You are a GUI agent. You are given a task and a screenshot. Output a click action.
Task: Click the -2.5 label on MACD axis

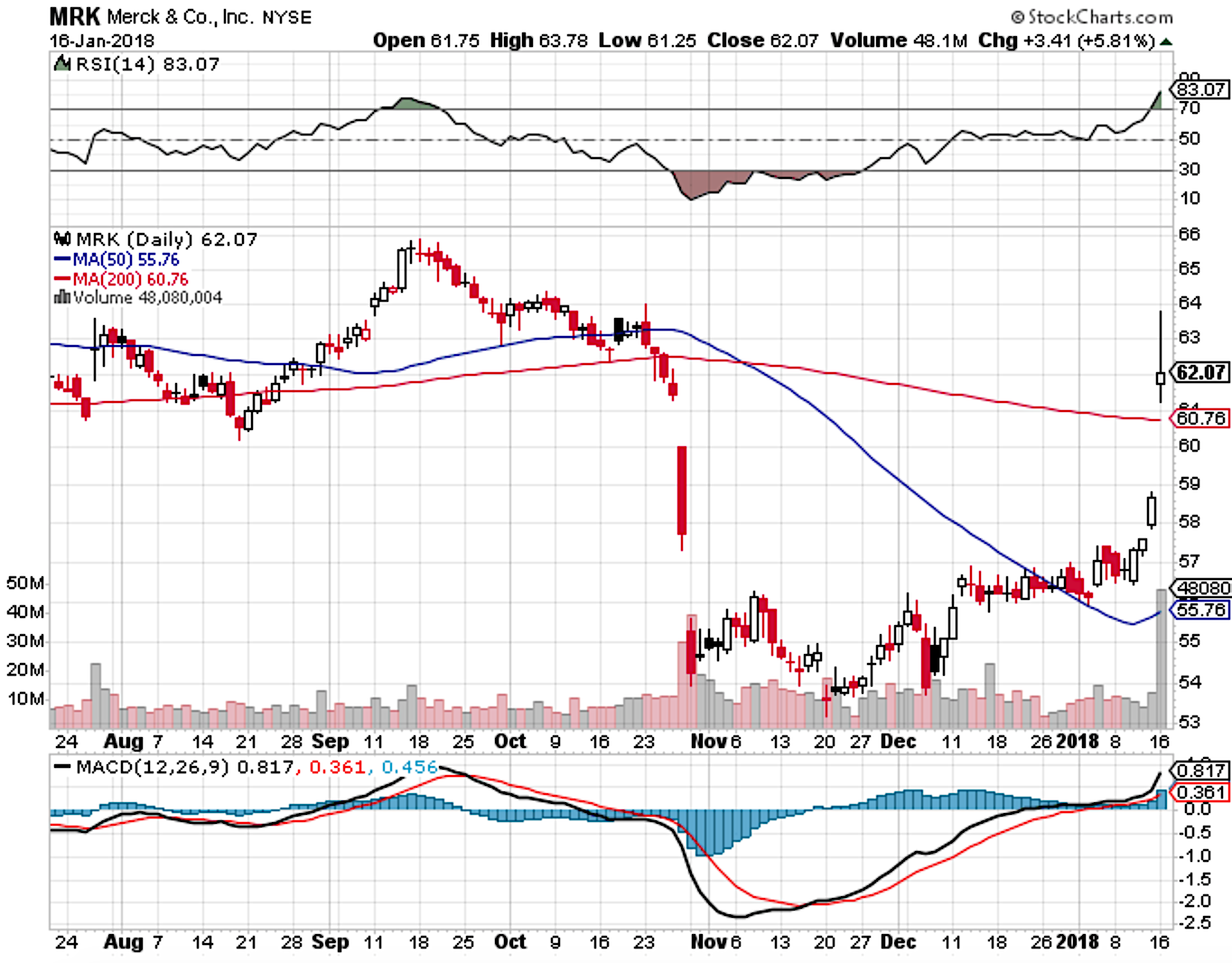click(x=1195, y=922)
